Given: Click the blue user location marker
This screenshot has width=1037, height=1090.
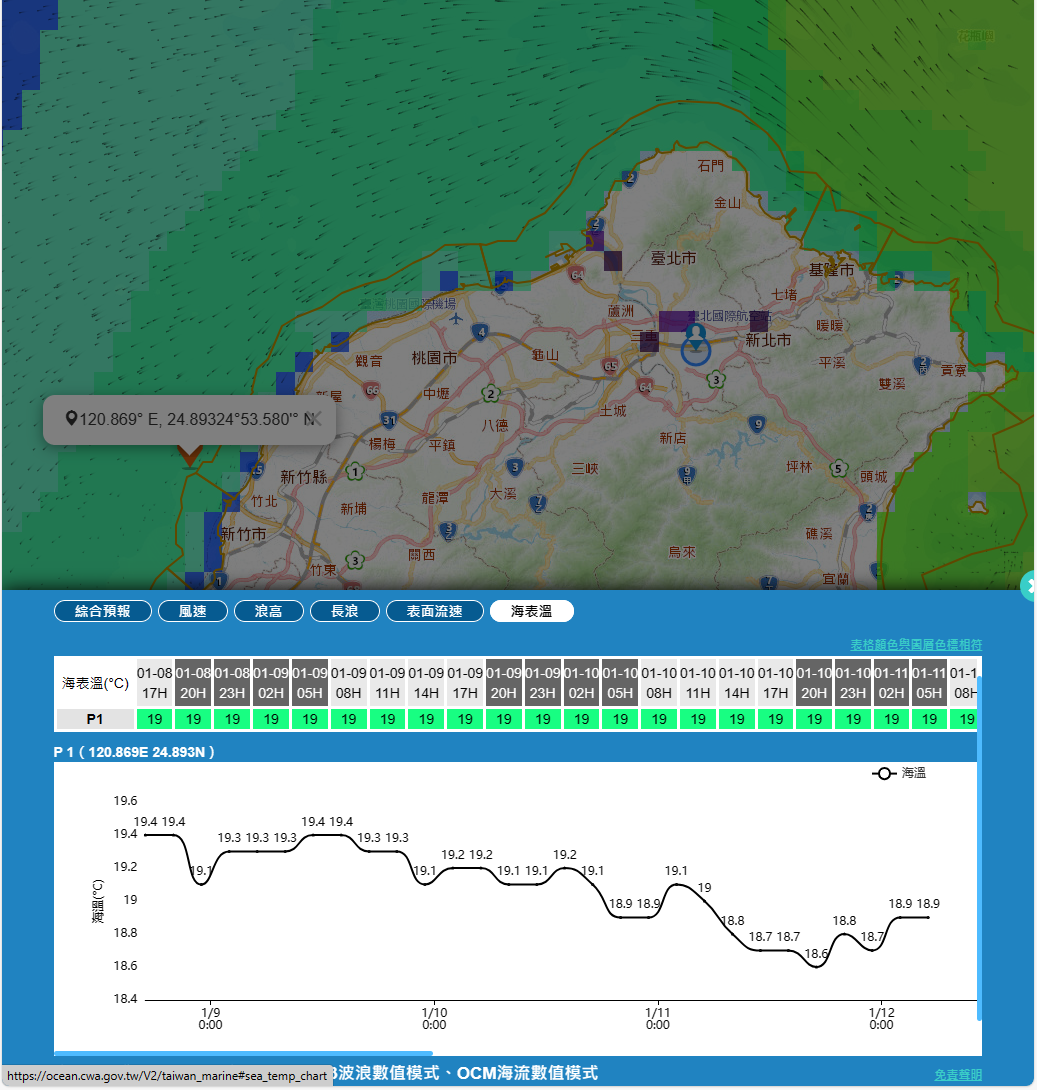Looking at the screenshot, I should coord(696,344).
